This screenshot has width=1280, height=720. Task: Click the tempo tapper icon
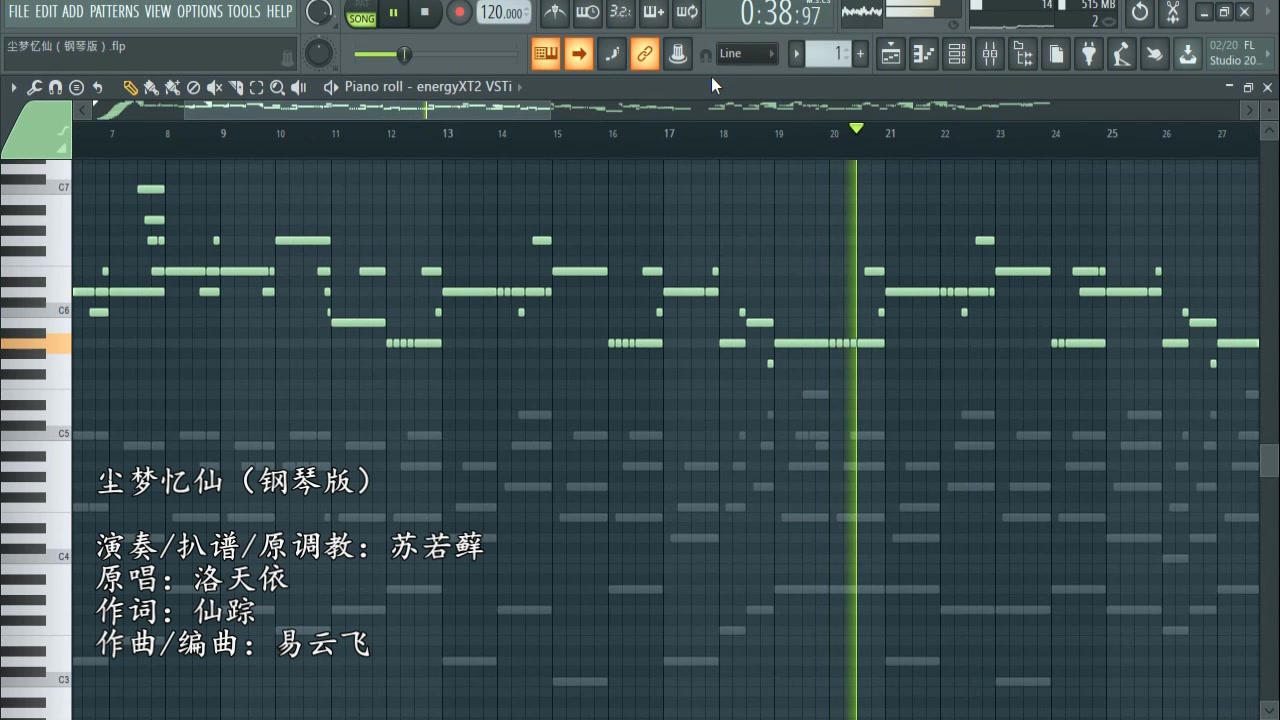pyautogui.click(x=1122, y=54)
